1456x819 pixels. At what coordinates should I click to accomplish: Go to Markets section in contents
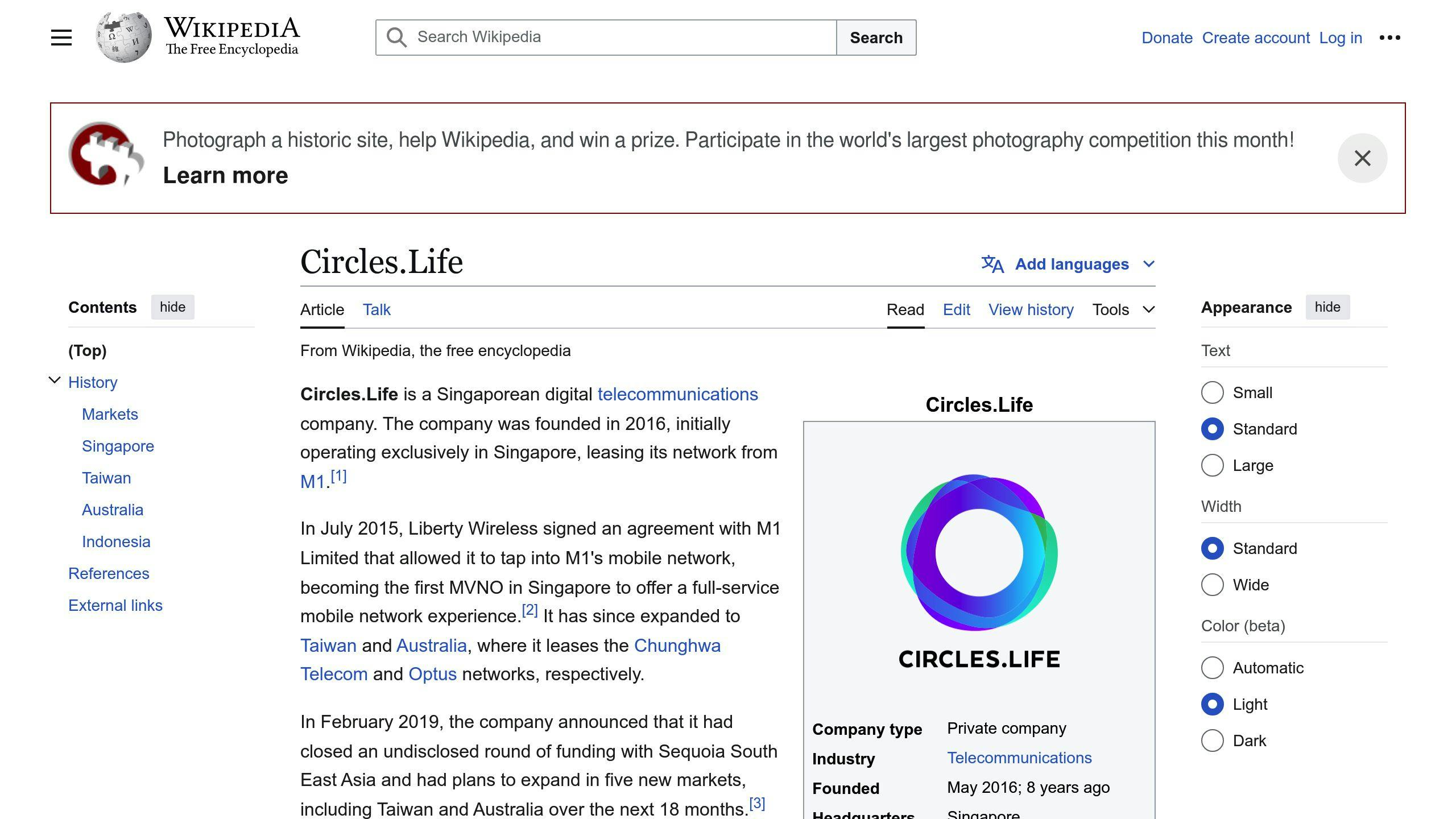(x=110, y=414)
